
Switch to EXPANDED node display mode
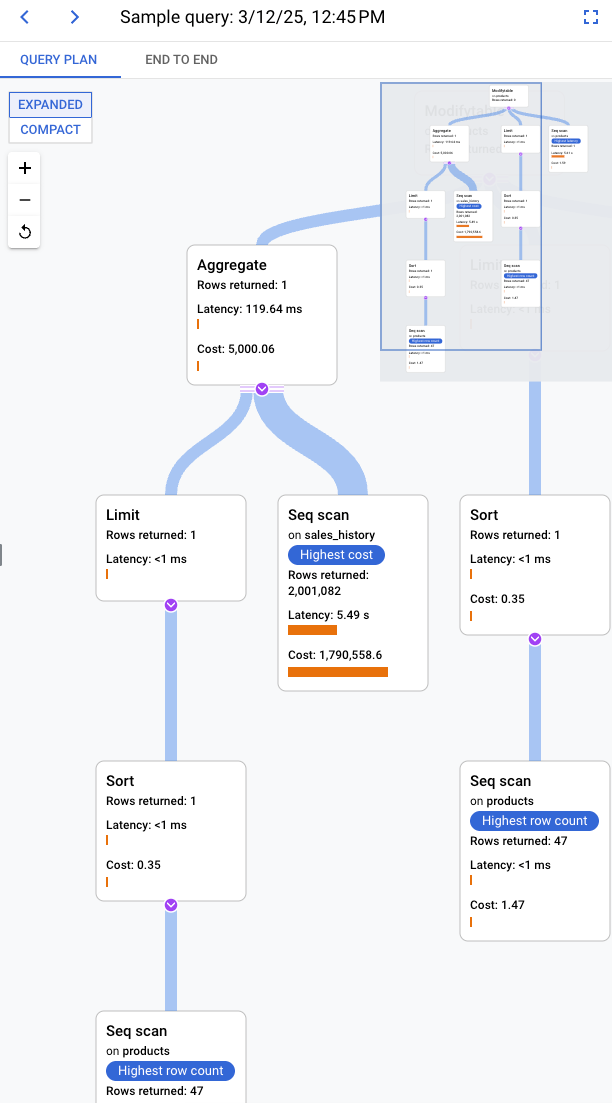click(50, 104)
